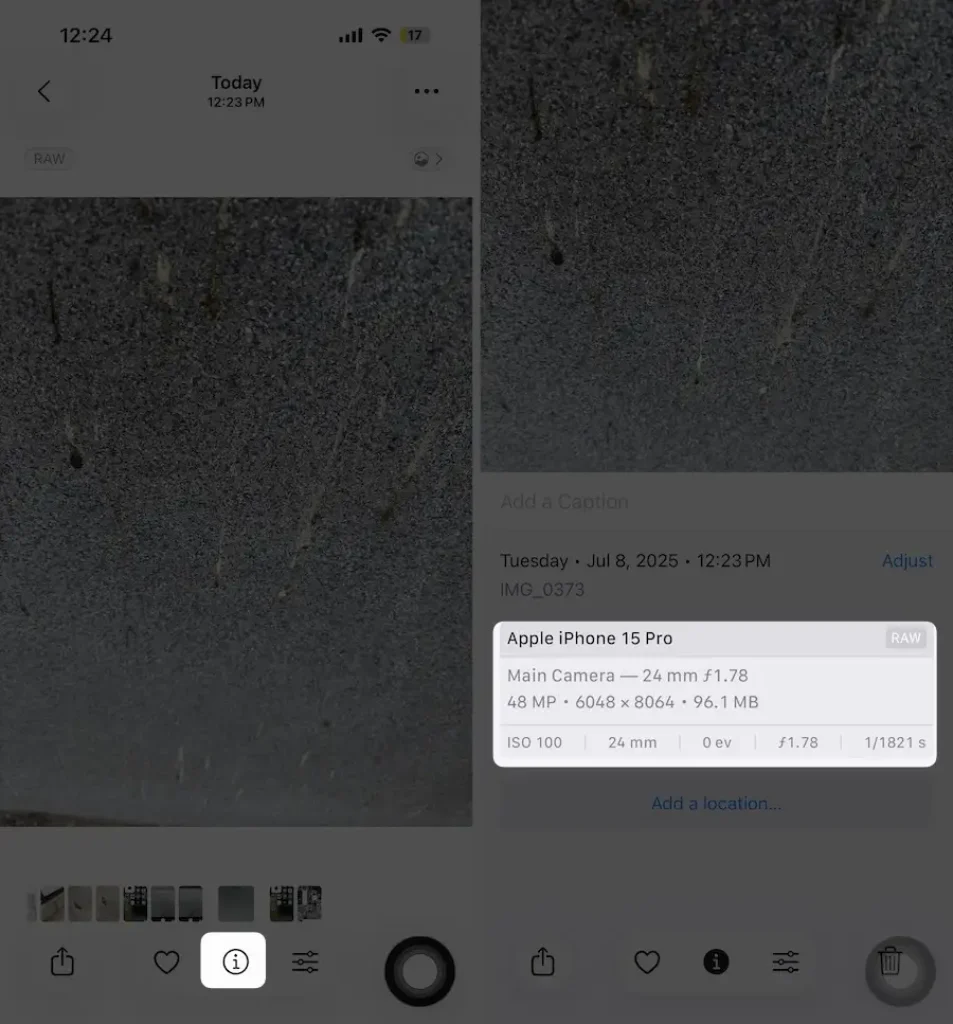Viewport: 953px width, 1024px height.
Task: Go back using the chevron arrow
Action: pos(44,91)
